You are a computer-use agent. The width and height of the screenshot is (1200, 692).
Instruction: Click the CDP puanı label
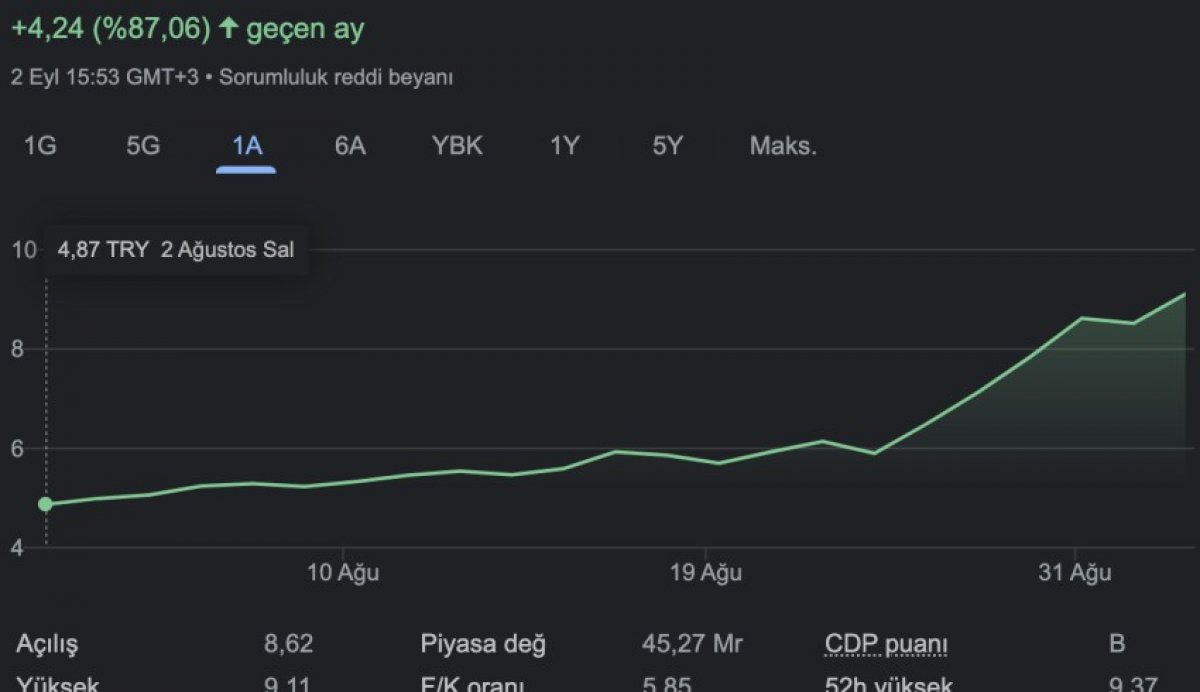pyautogui.click(x=886, y=644)
